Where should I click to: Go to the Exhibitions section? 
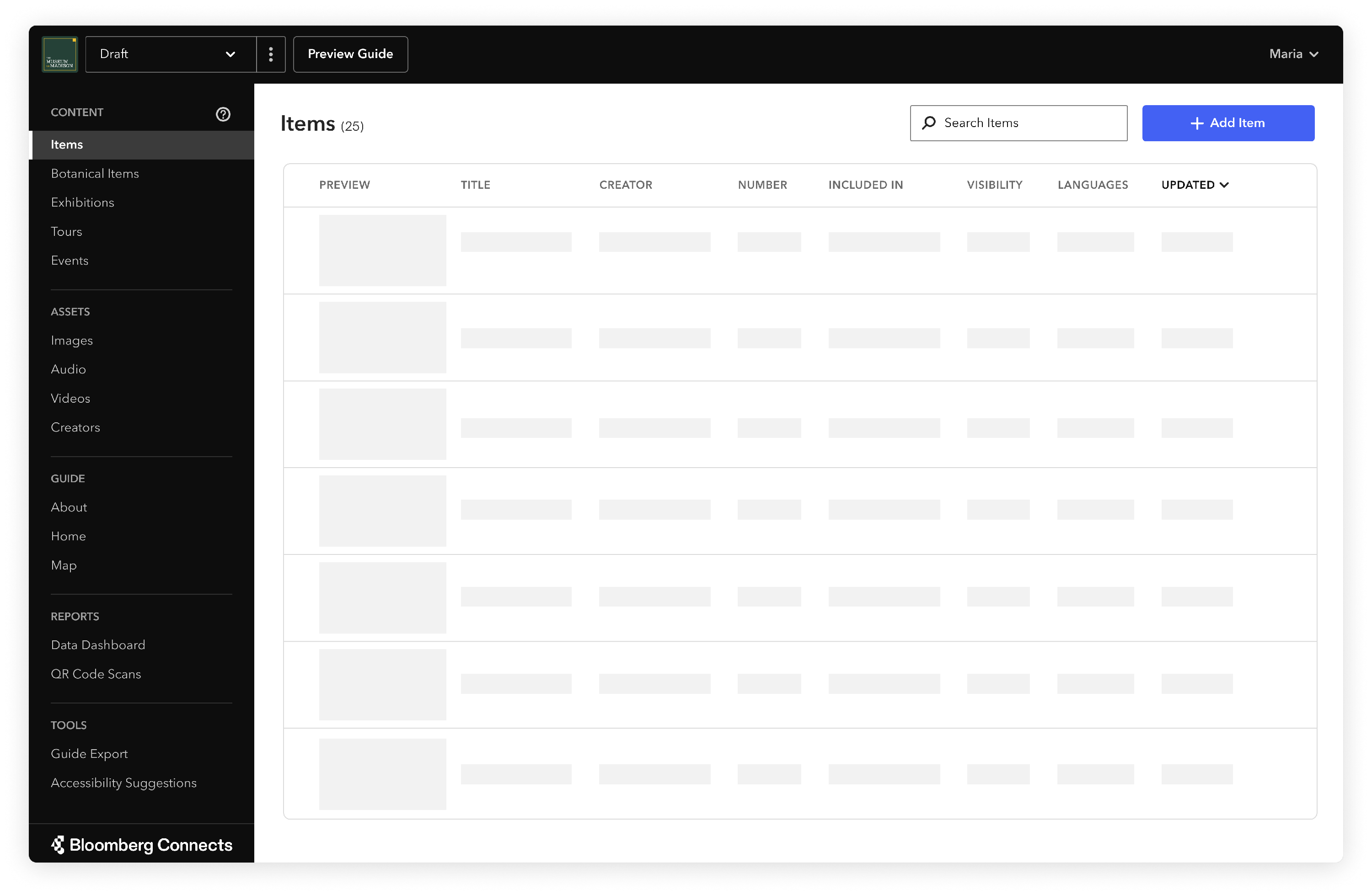click(x=82, y=202)
